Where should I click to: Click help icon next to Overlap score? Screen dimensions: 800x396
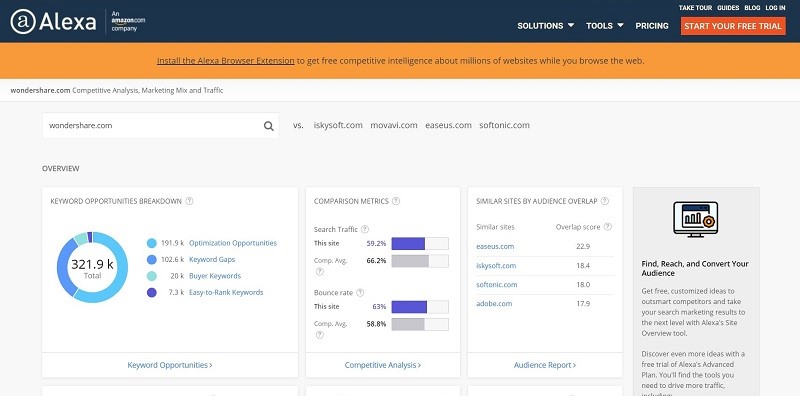click(x=607, y=227)
